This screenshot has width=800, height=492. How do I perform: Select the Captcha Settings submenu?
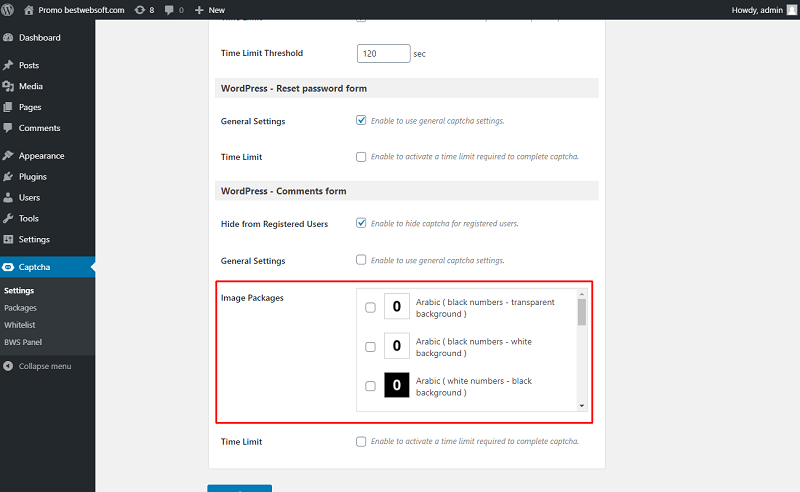point(19,290)
